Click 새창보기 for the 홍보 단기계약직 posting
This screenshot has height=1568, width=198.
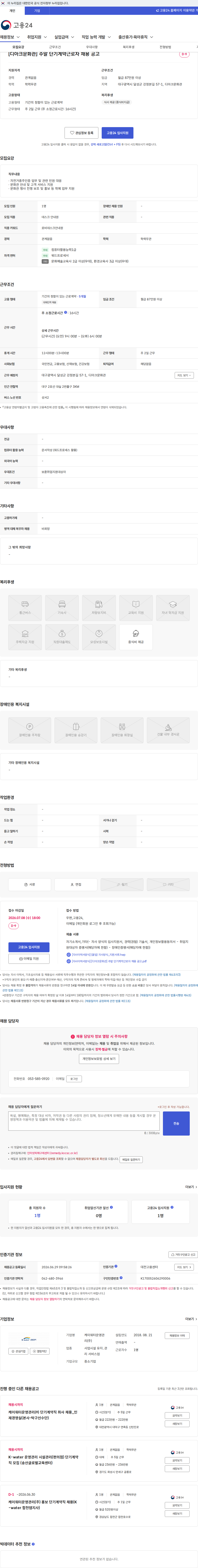tap(177, 1514)
